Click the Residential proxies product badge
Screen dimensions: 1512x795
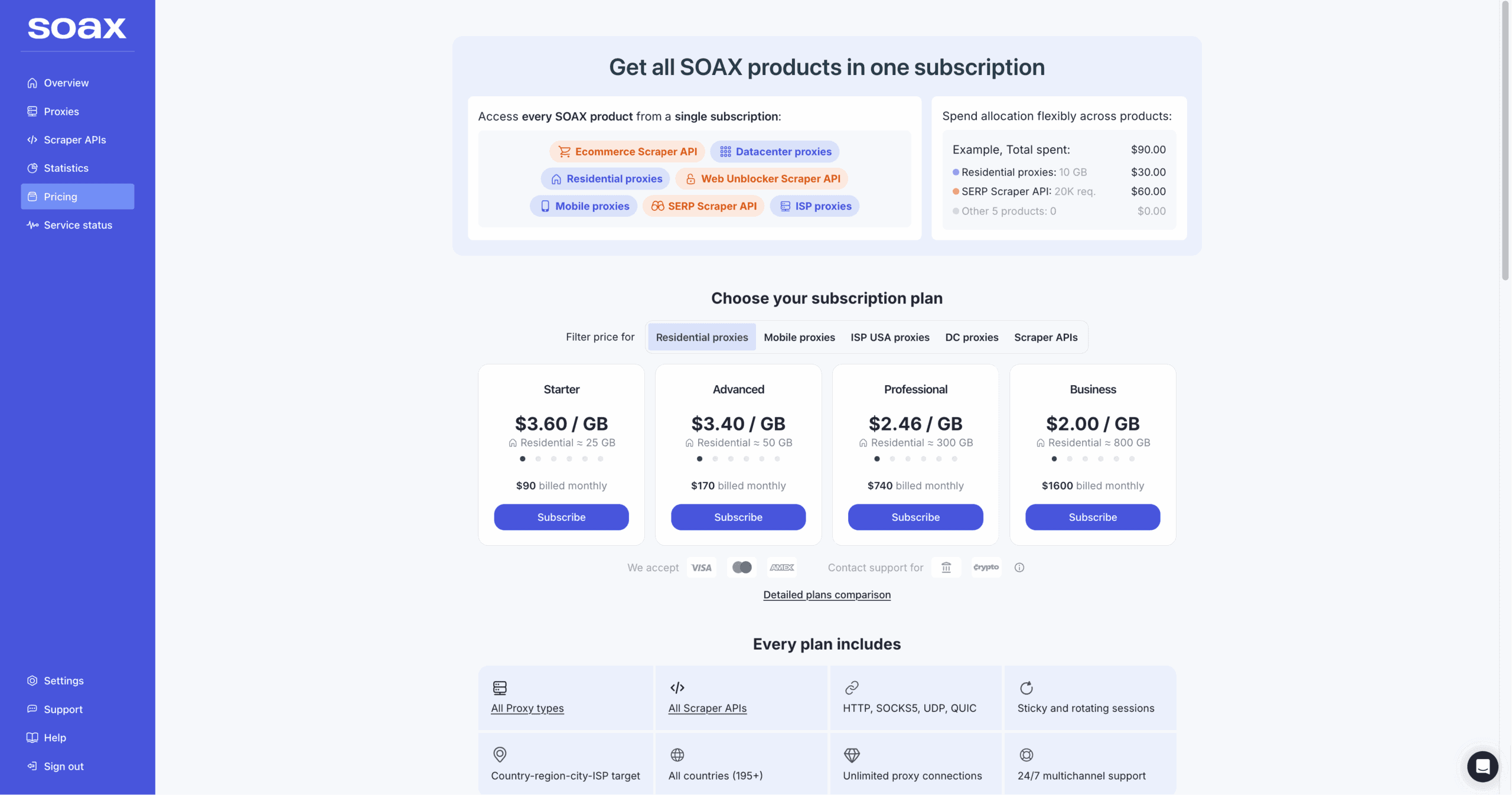pyautogui.click(x=605, y=178)
